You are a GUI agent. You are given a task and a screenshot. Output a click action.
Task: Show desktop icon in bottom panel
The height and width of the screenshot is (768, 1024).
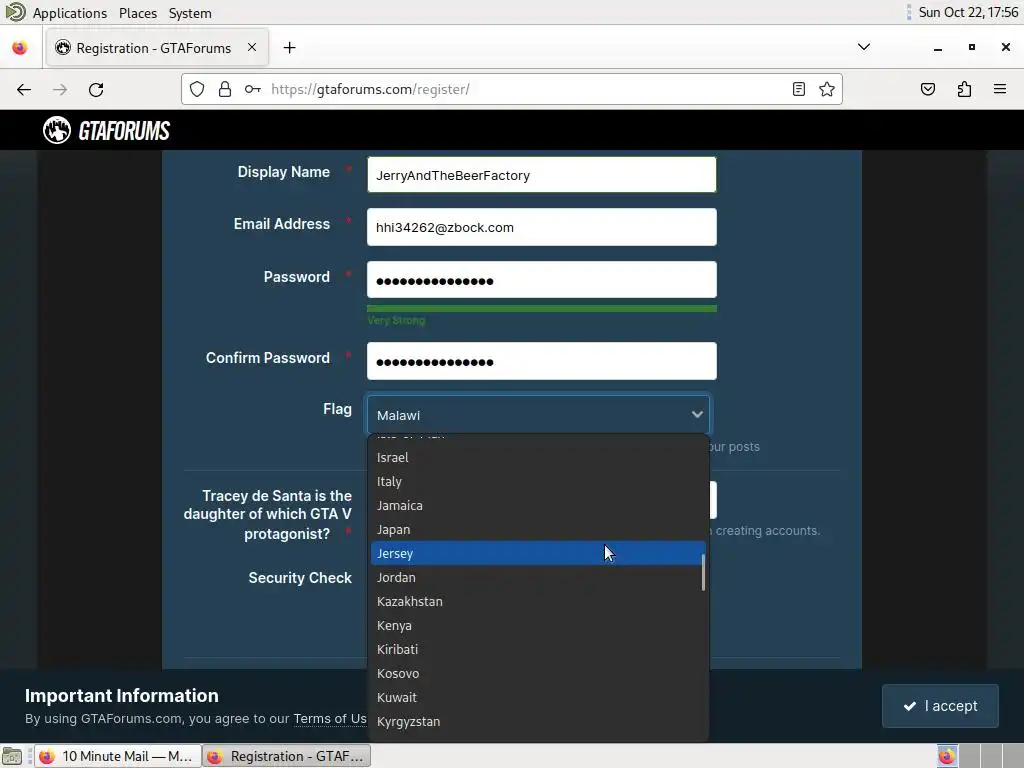point(12,756)
